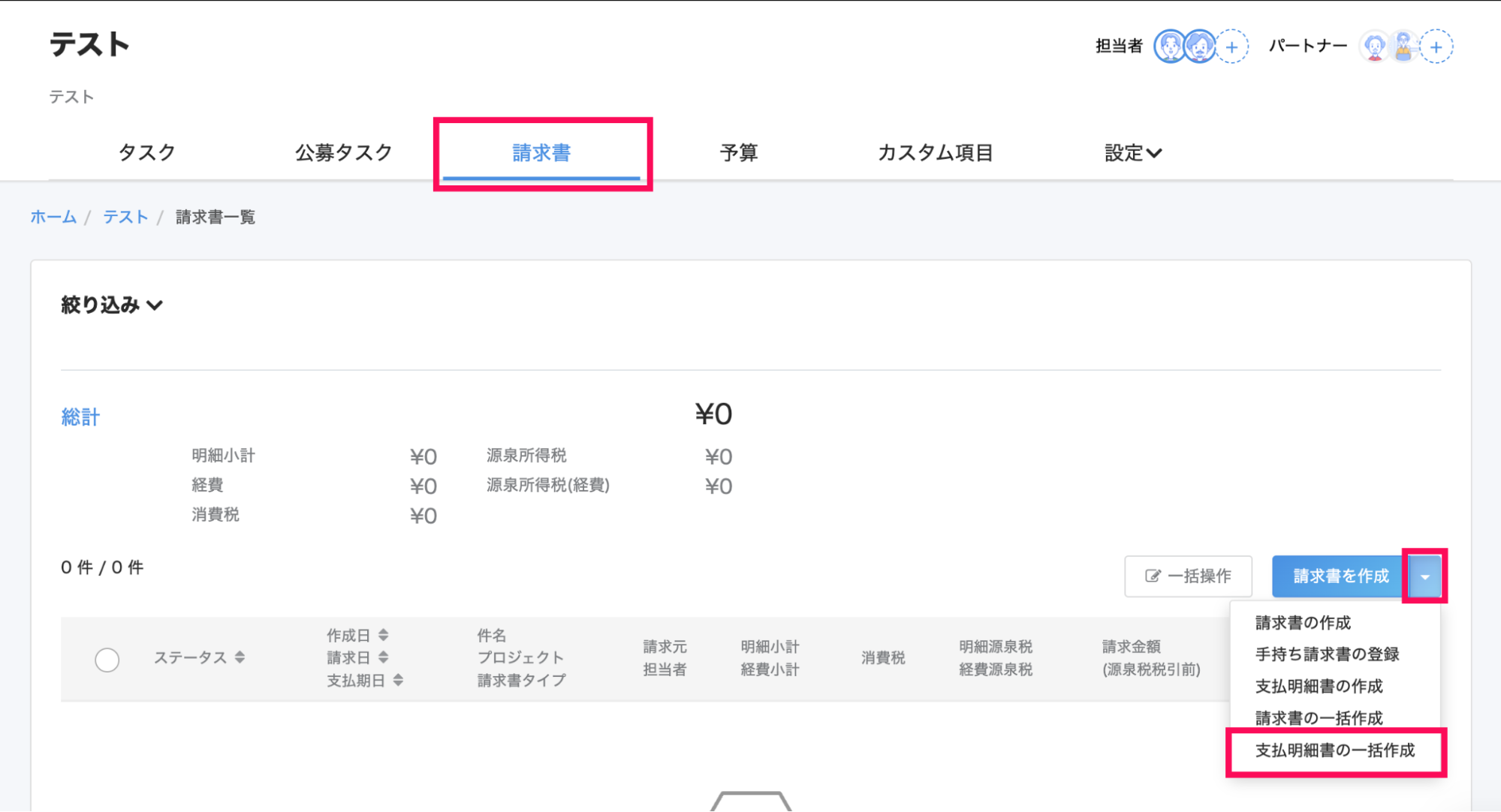Screen dimensions: 1501x812
Task: Click the second 担当者 avatar icon
Action: (x=1200, y=47)
